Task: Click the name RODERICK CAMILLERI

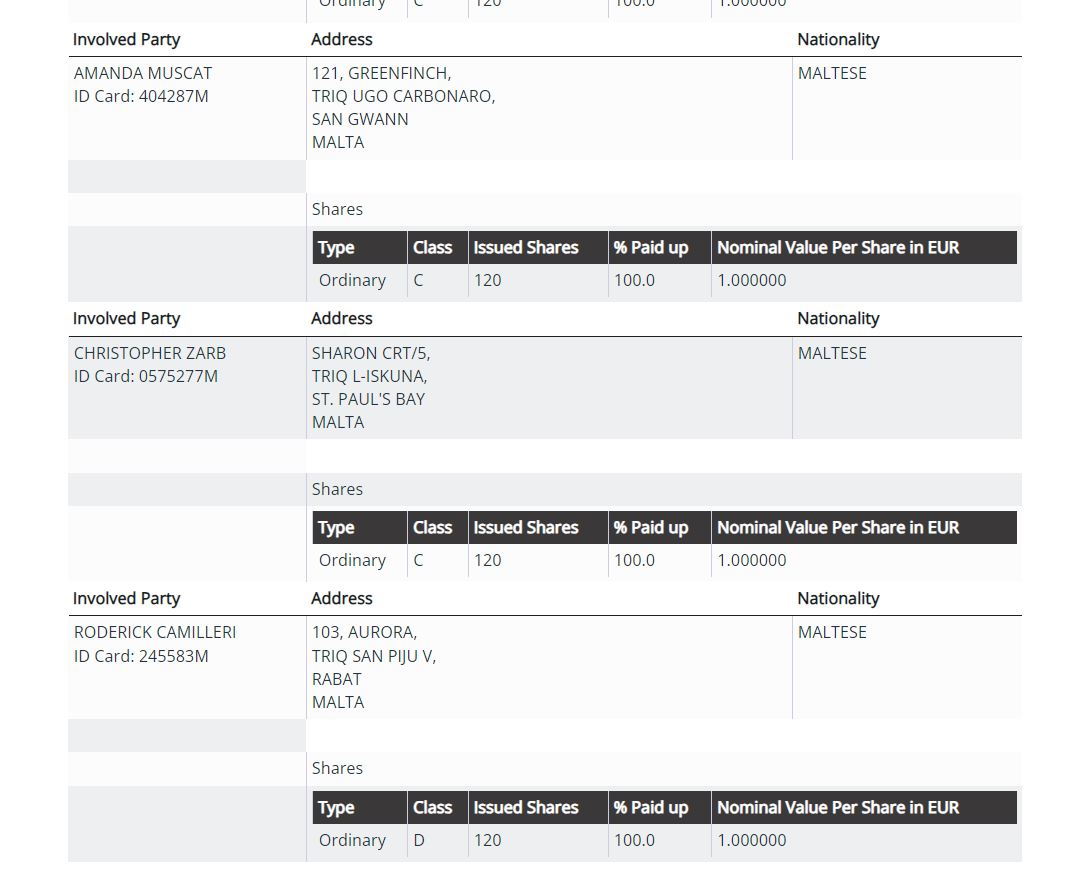Action: pos(155,632)
